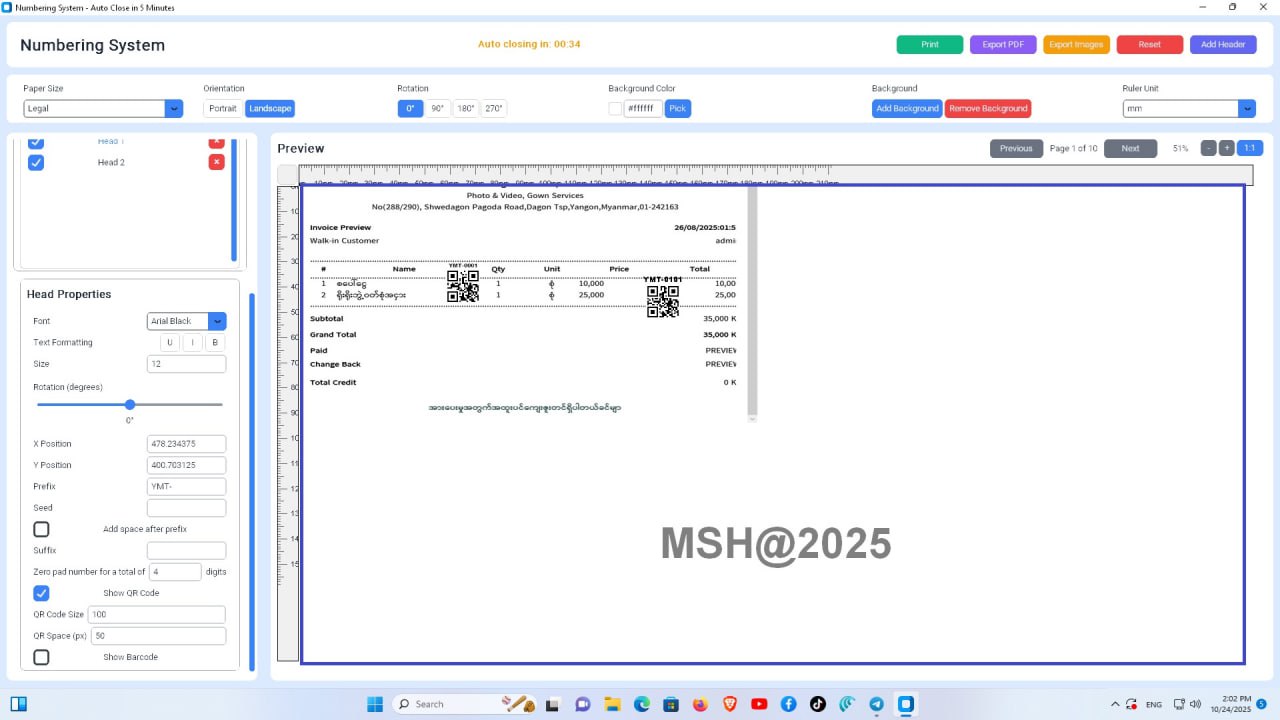Disable the Show QR Code checkbox

pos(41,593)
